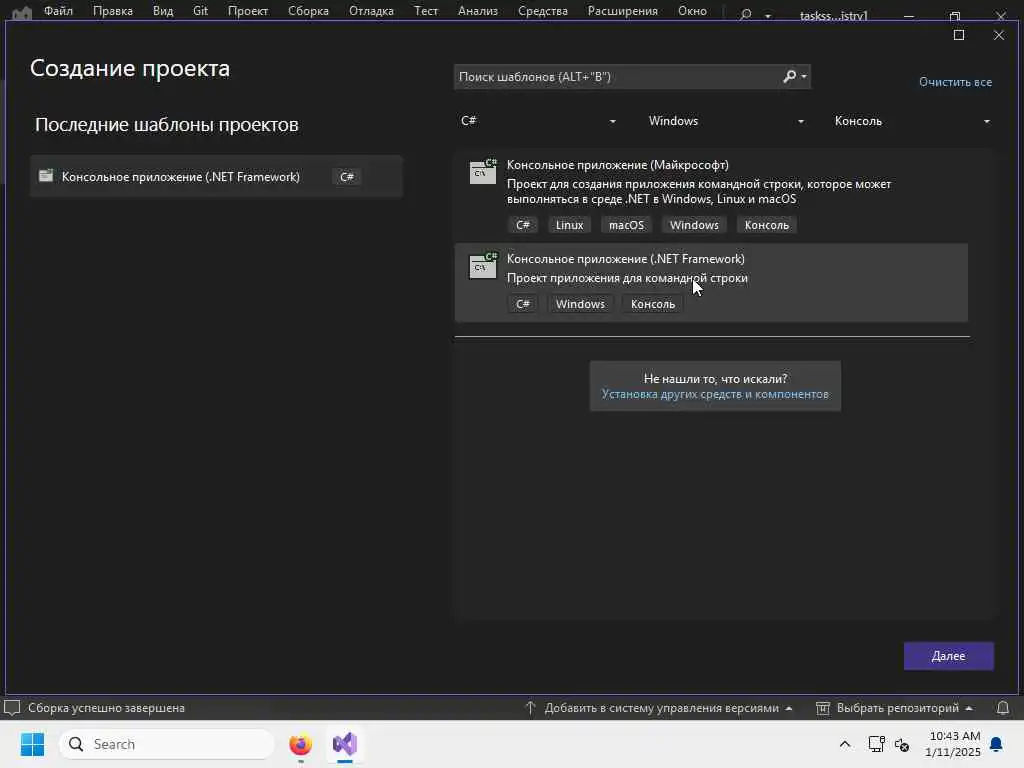
Task: Open the Средства menu
Action: (x=543, y=11)
